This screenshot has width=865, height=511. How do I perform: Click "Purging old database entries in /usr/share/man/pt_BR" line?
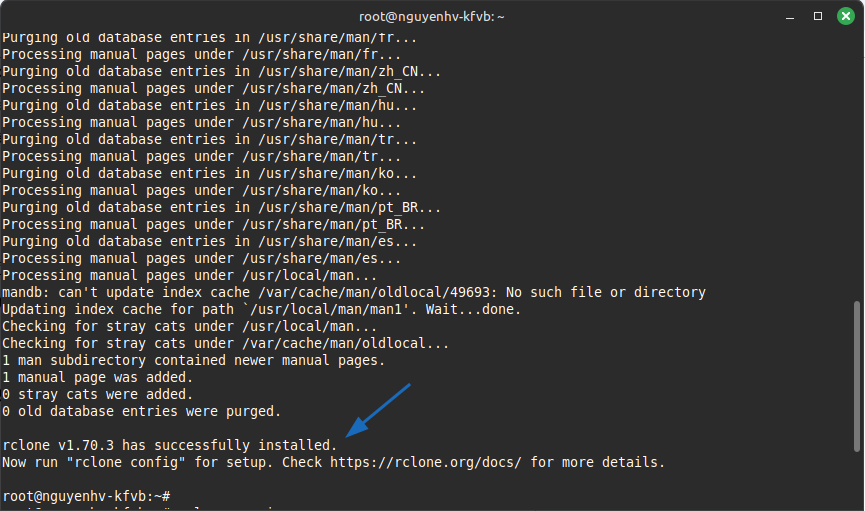tap(221, 207)
